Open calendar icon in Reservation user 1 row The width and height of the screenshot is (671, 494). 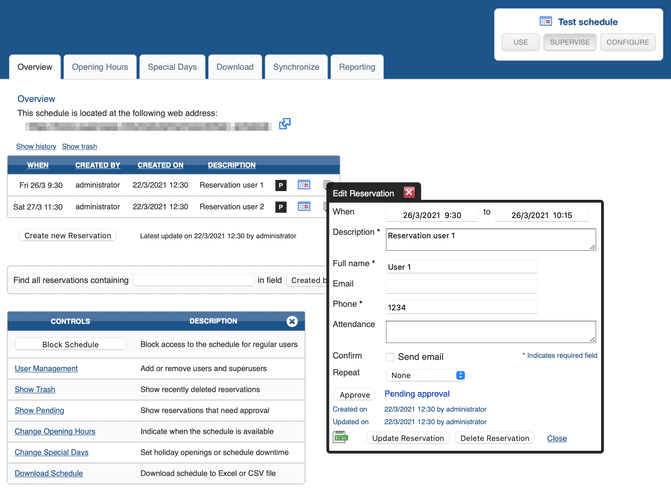pos(304,185)
